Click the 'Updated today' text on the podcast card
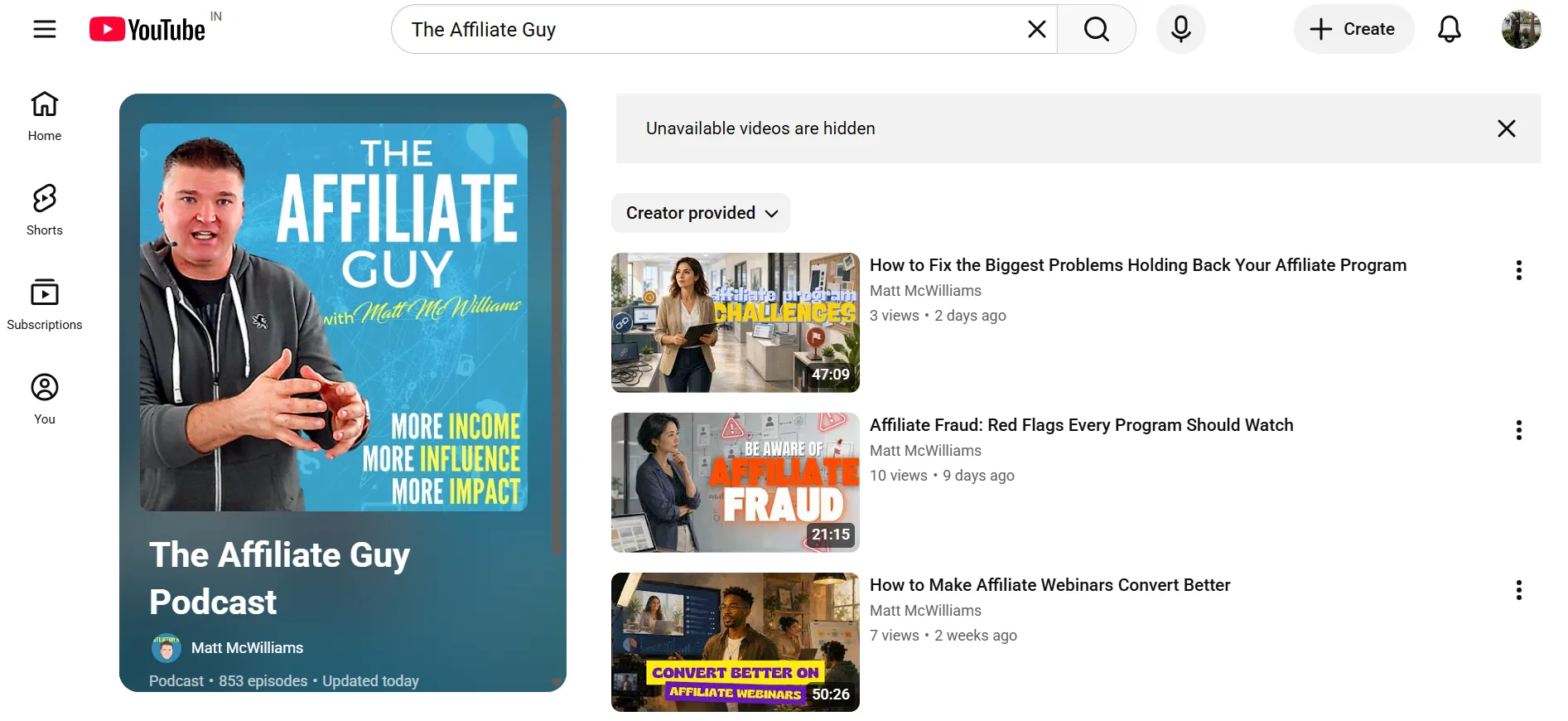1568x721 pixels. point(370,681)
